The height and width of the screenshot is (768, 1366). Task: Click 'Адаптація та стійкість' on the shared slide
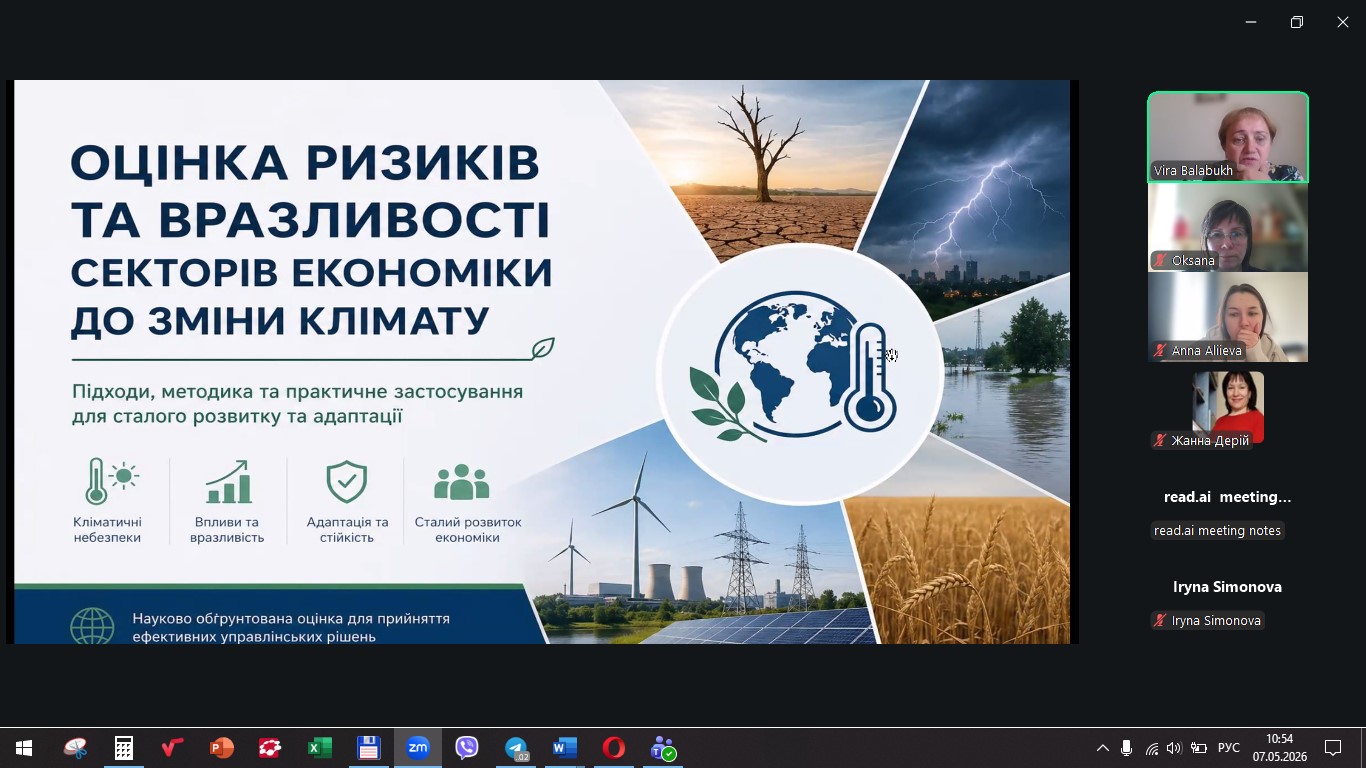(x=347, y=530)
